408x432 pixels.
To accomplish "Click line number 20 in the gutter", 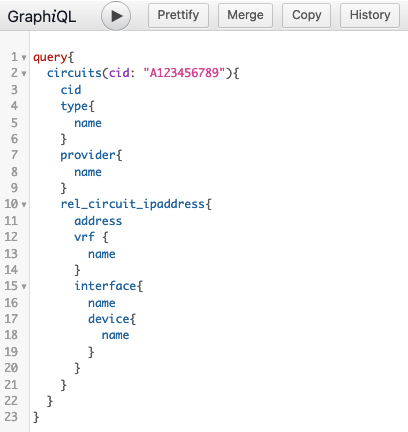I will pyautogui.click(x=11, y=368).
